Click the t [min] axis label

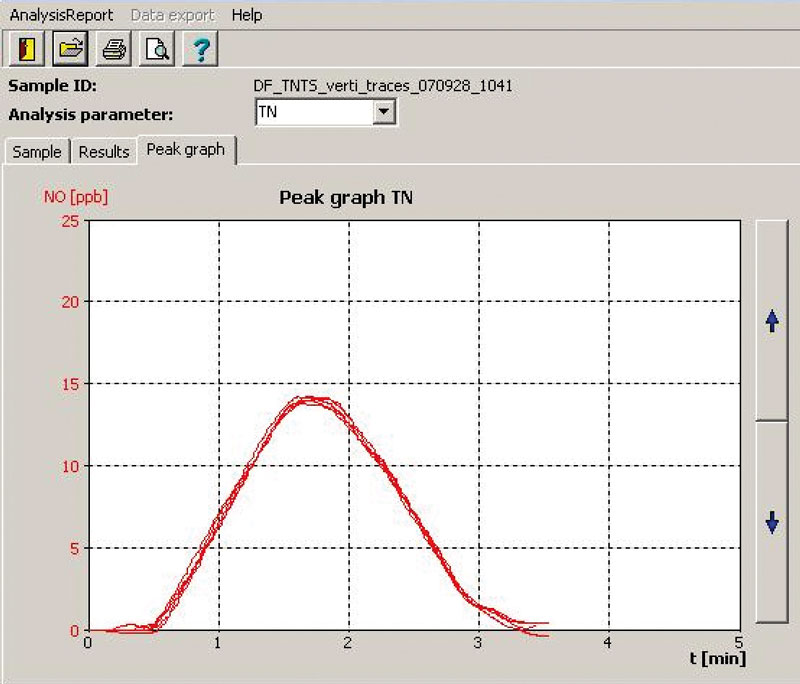click(x=718, y=658)
